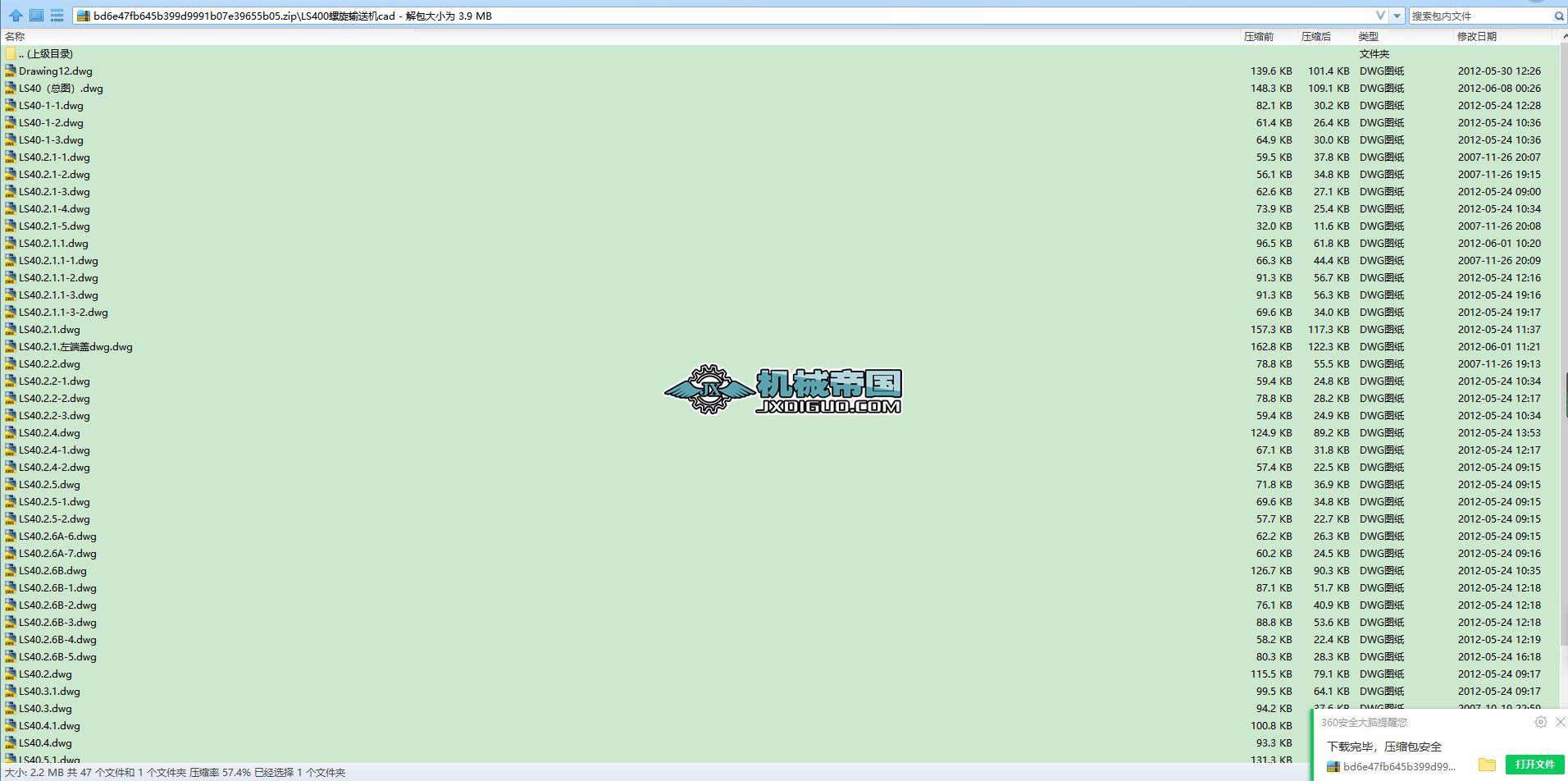This screenshot has width=1568, height=781.
Task: Select the parent directory folder icon
Action: [x=11, y=53]
